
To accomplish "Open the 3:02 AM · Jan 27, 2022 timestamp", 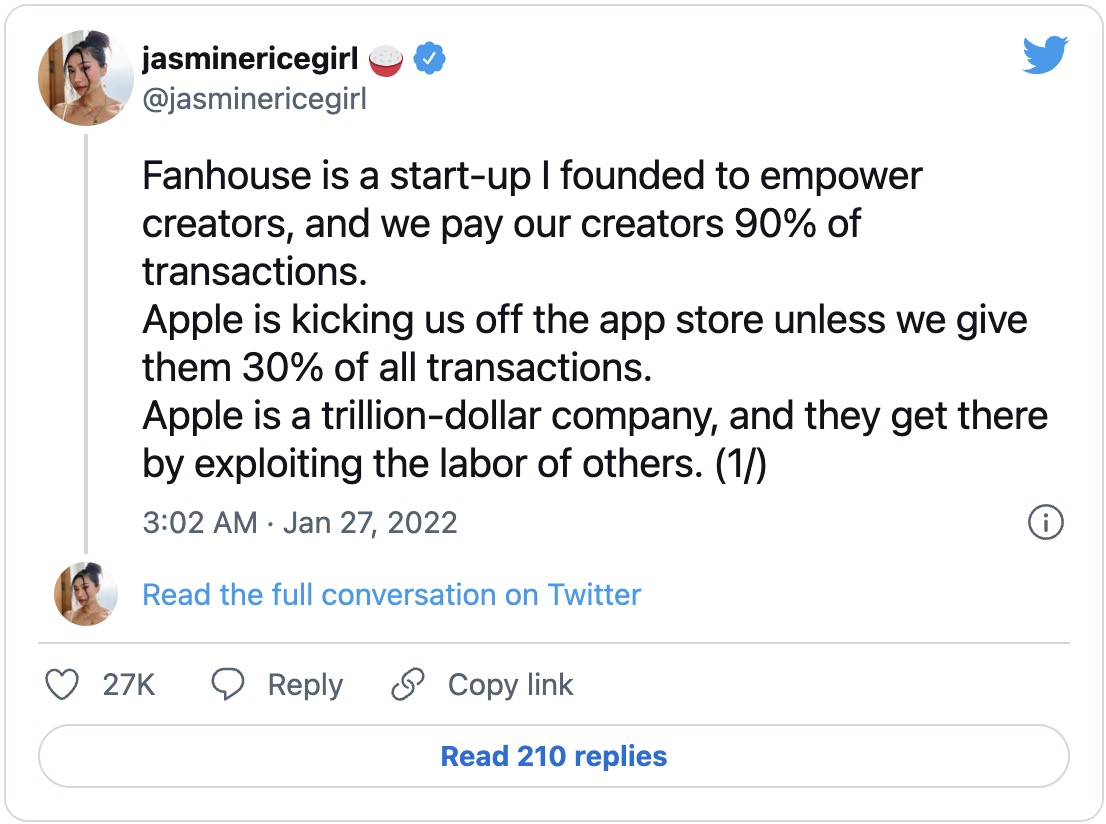I will pos(300,522).
